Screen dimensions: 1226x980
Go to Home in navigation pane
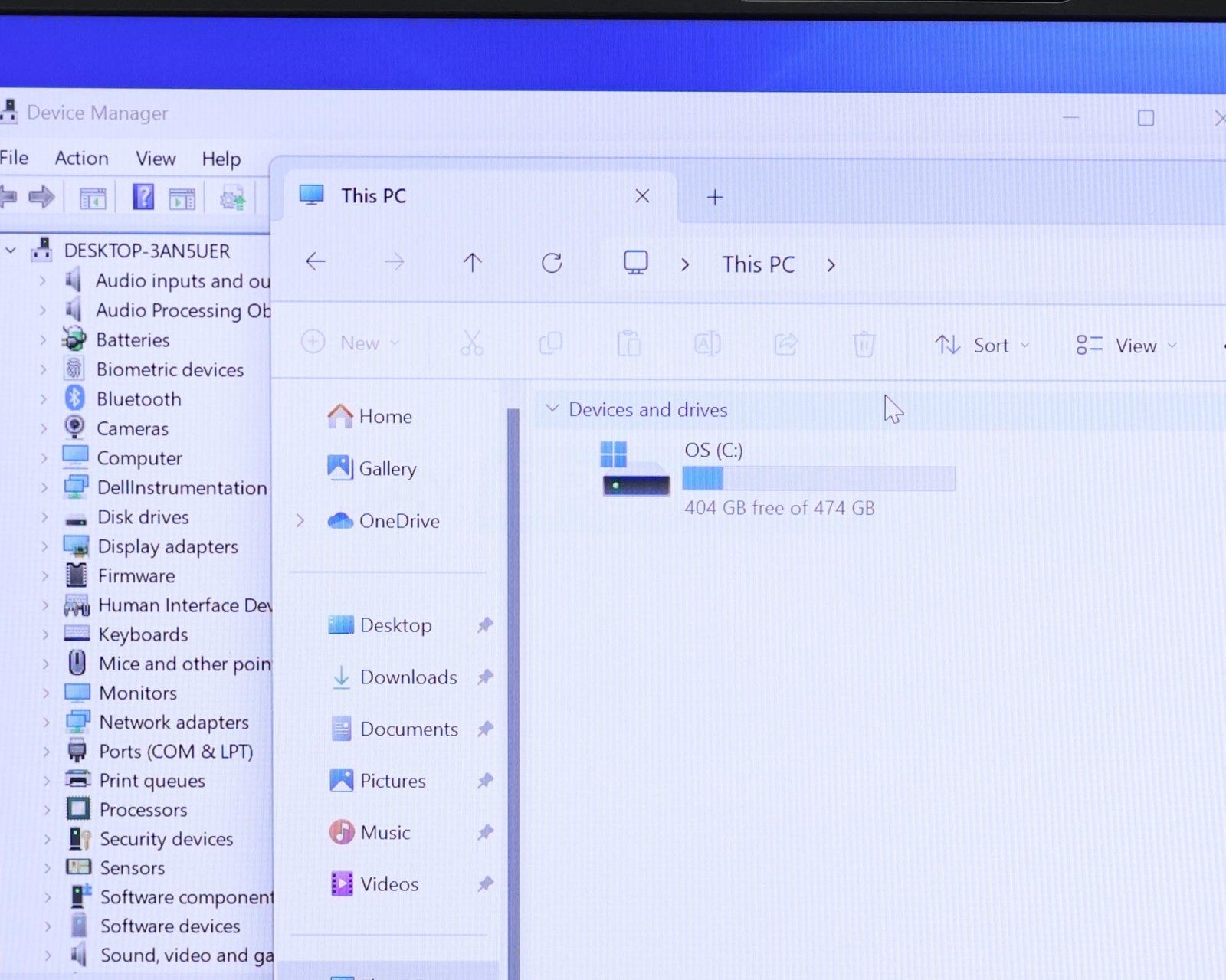click(385, 416)
